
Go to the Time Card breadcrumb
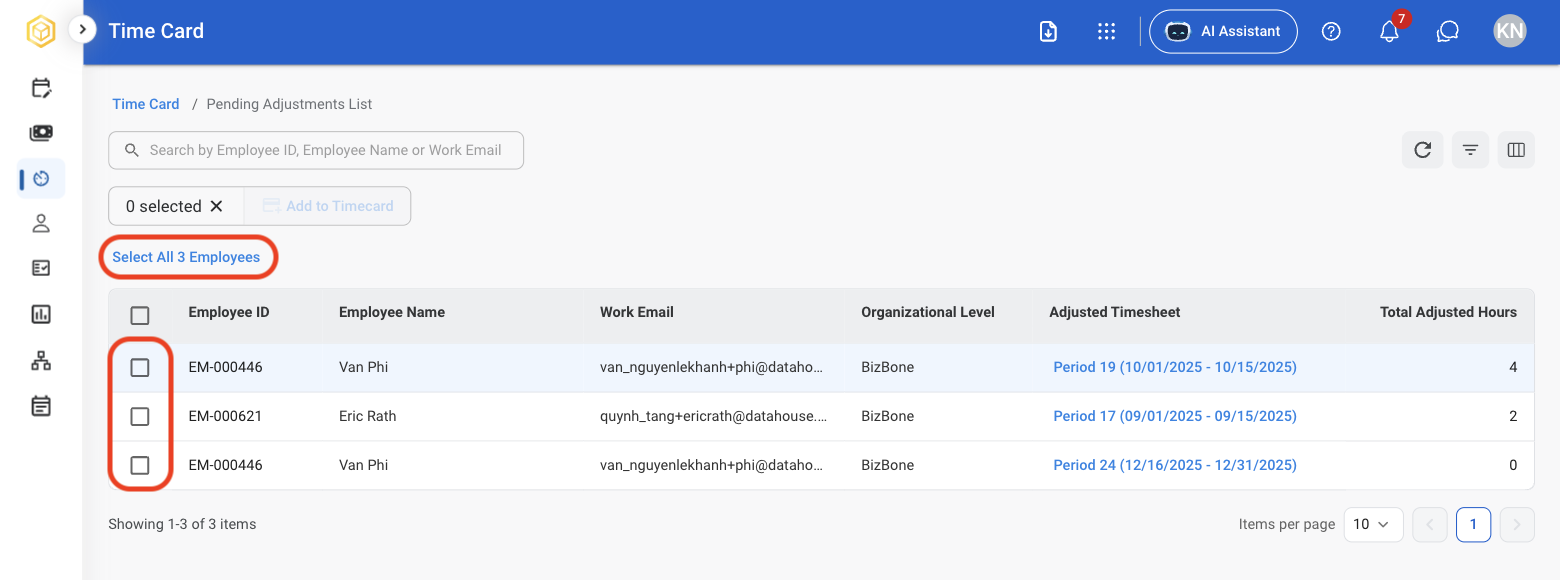click(x=146, y=104)
